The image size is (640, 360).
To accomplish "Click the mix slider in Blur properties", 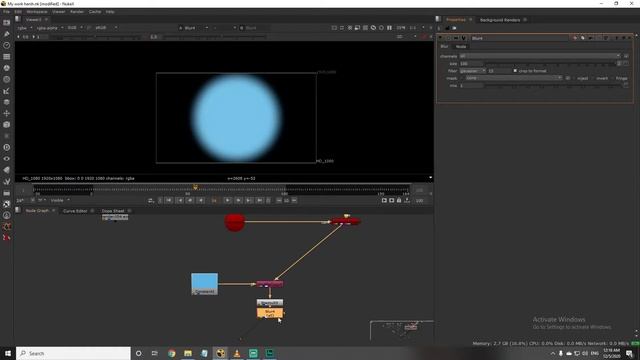I will pos(553,86).
